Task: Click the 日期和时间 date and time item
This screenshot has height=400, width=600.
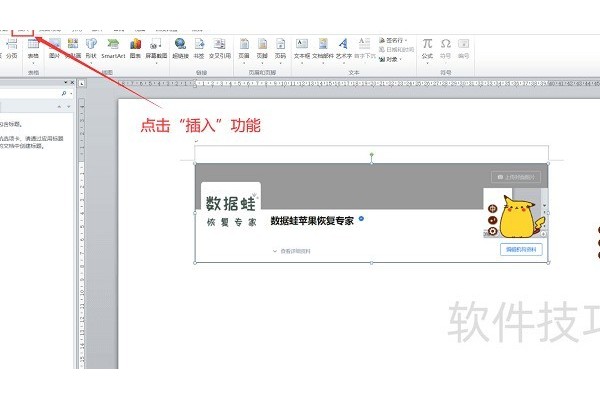Action: tap(396, 50)
